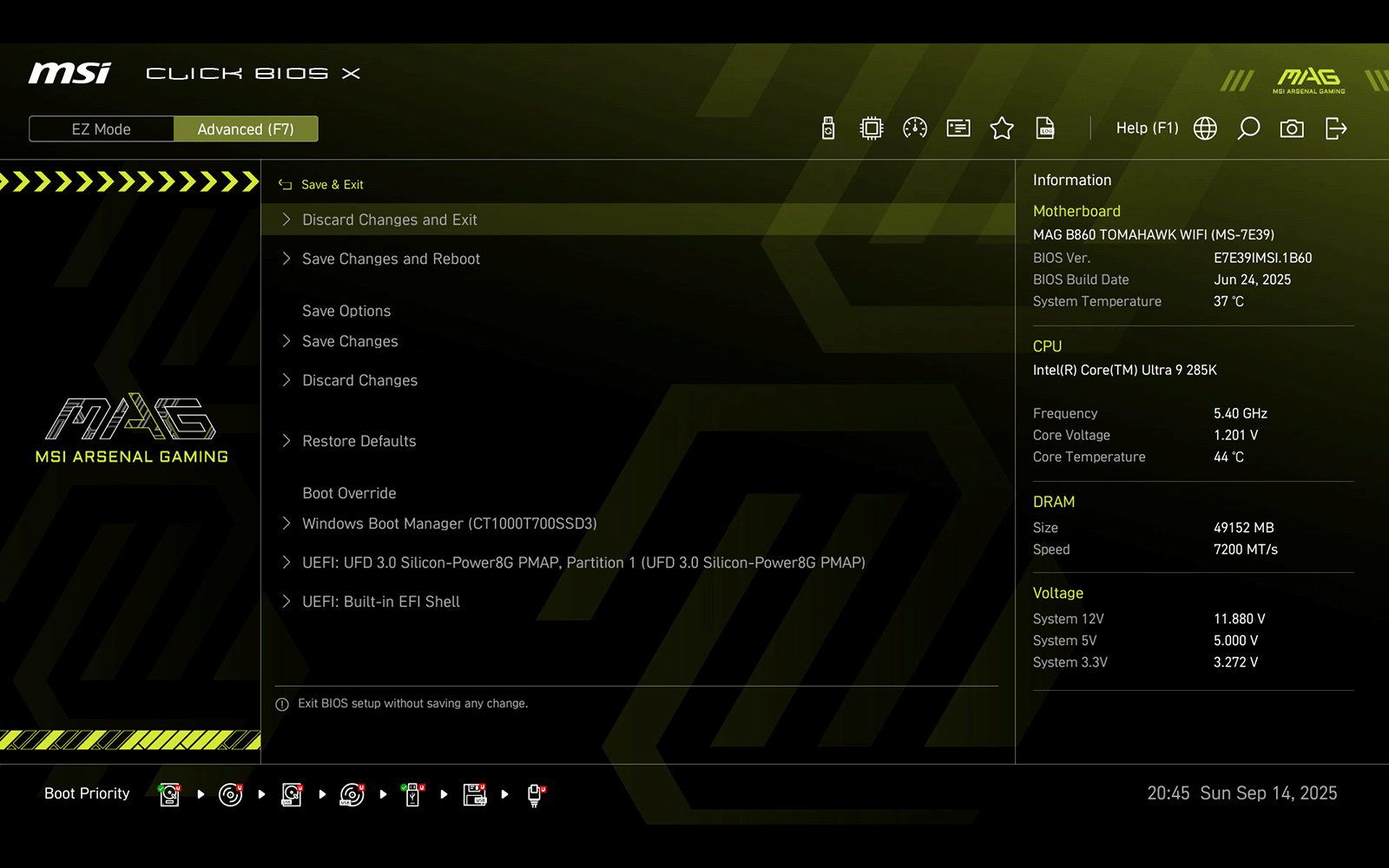Open the M-Flash USB BIOS update icon

[x=828, y=128]
